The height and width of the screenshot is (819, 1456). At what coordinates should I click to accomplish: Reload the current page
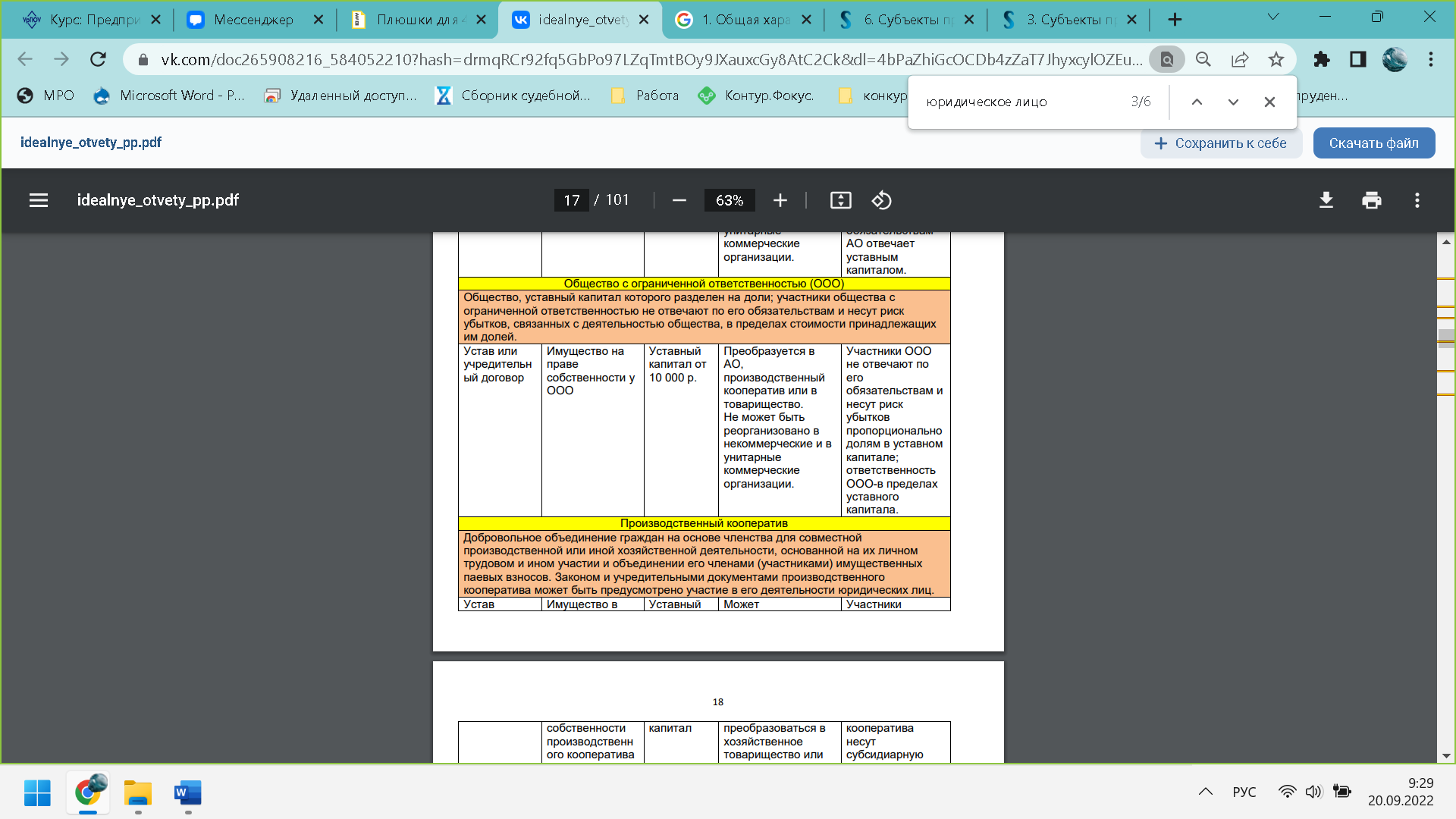coord(98,59)
